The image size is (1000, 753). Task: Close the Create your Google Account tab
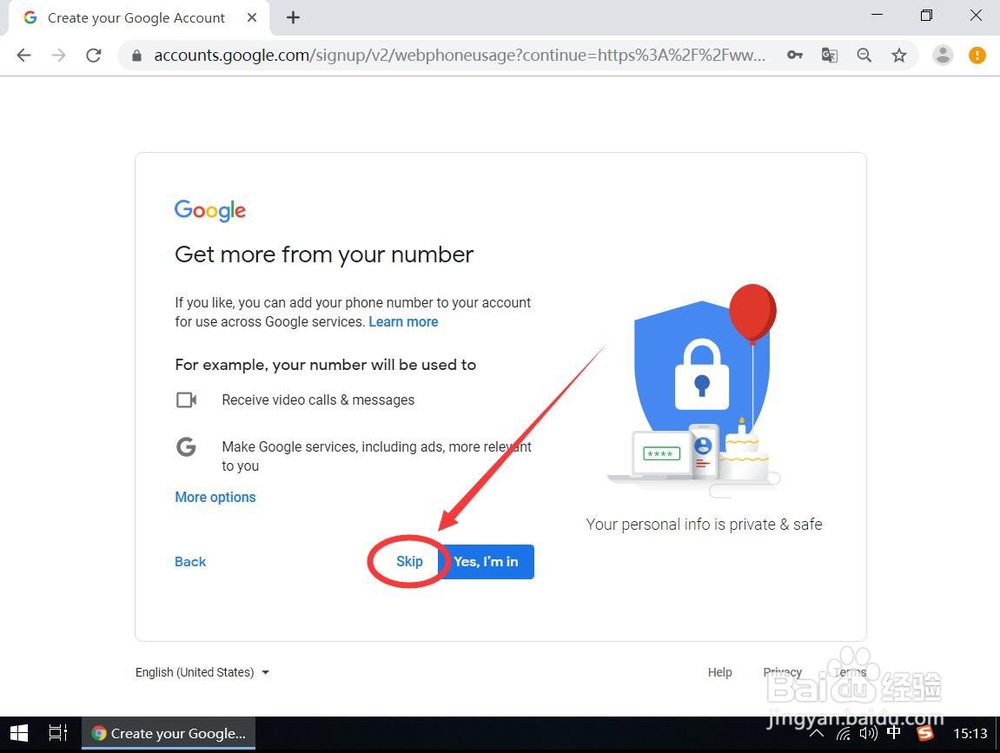click(252, 18)
